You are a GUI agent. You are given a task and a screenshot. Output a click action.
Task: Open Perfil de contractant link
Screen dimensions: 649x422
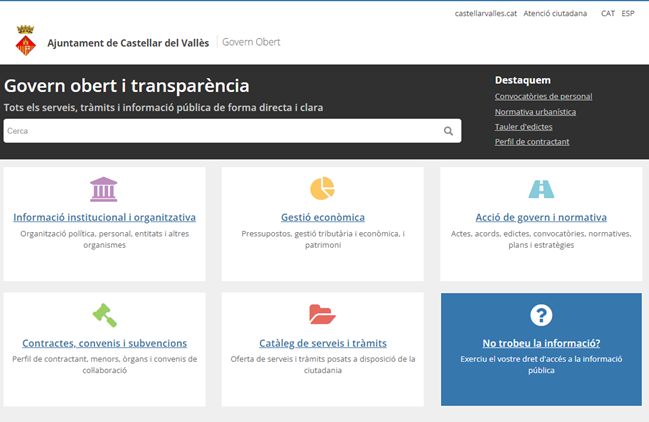[x=532, y=142]
